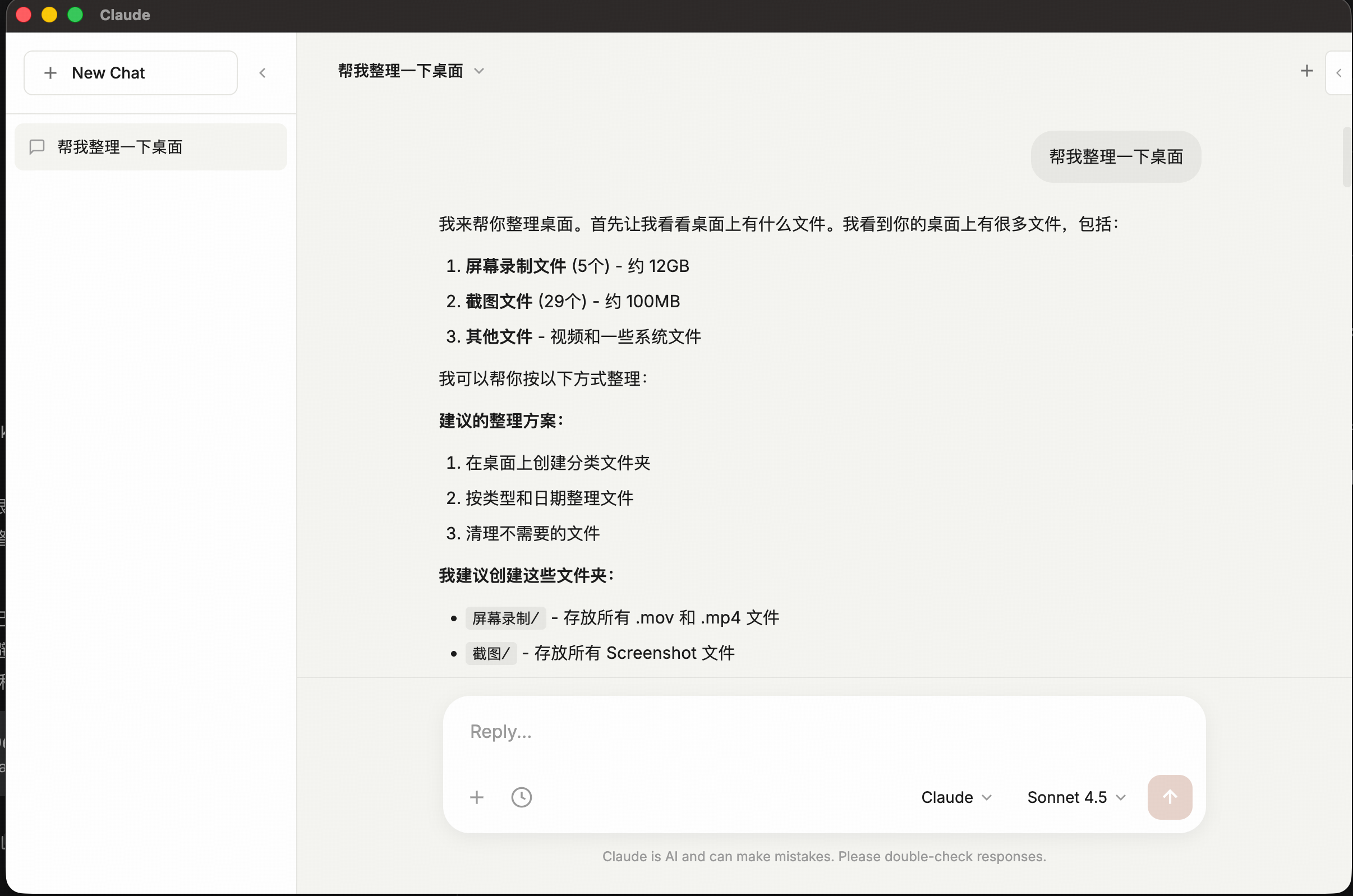Select the 帮我整理一下桌面 conversation in sidebar
The height and width of the screenshot is (896, 1353).
point(150,147)
